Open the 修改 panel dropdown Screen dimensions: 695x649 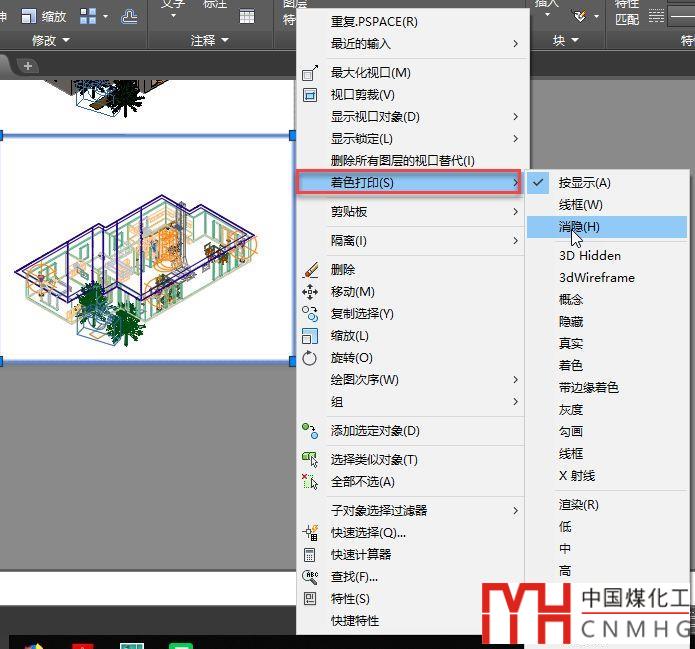click(51, 40)
